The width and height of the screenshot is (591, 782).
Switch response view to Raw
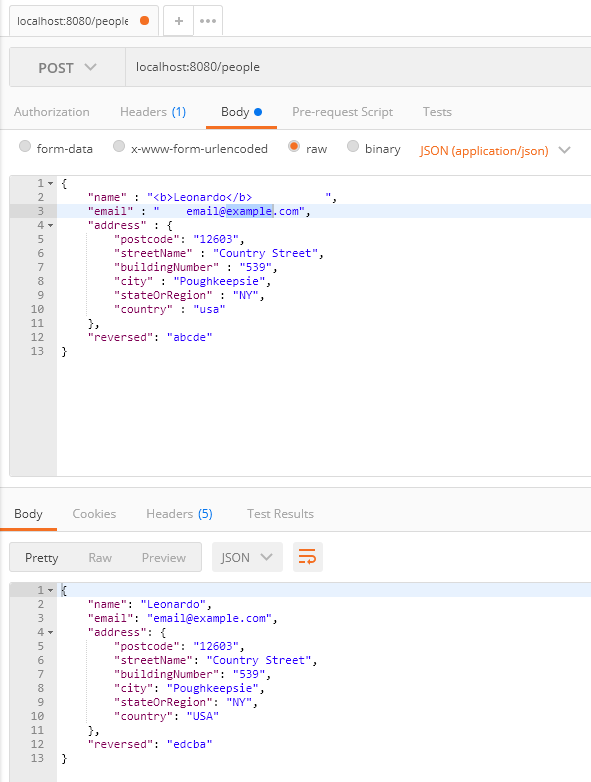click(x=100, y=558)
